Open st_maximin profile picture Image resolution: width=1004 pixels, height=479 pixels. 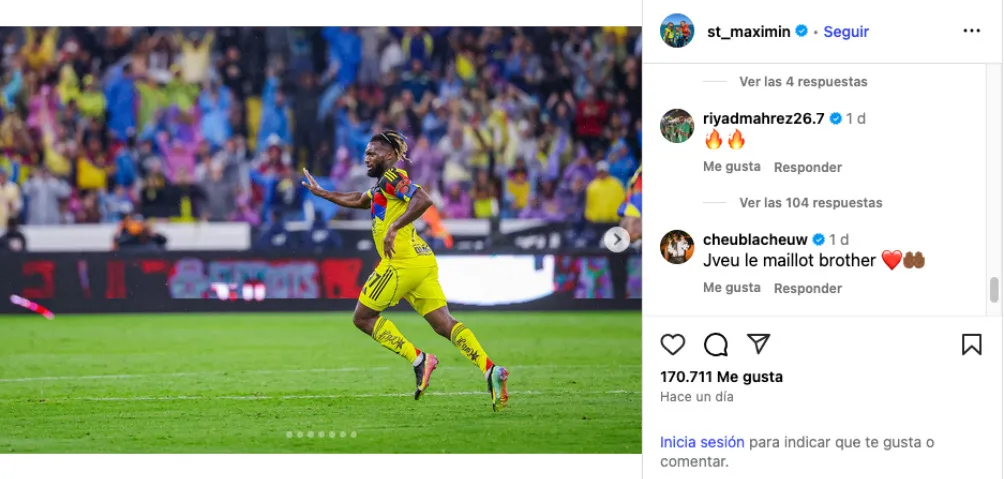click(677, 31)
